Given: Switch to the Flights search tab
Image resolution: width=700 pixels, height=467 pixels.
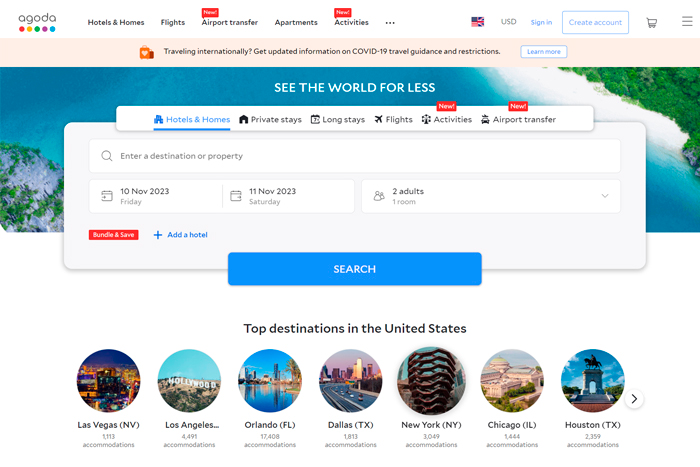Looking at the screenshot, I should 393,120.
